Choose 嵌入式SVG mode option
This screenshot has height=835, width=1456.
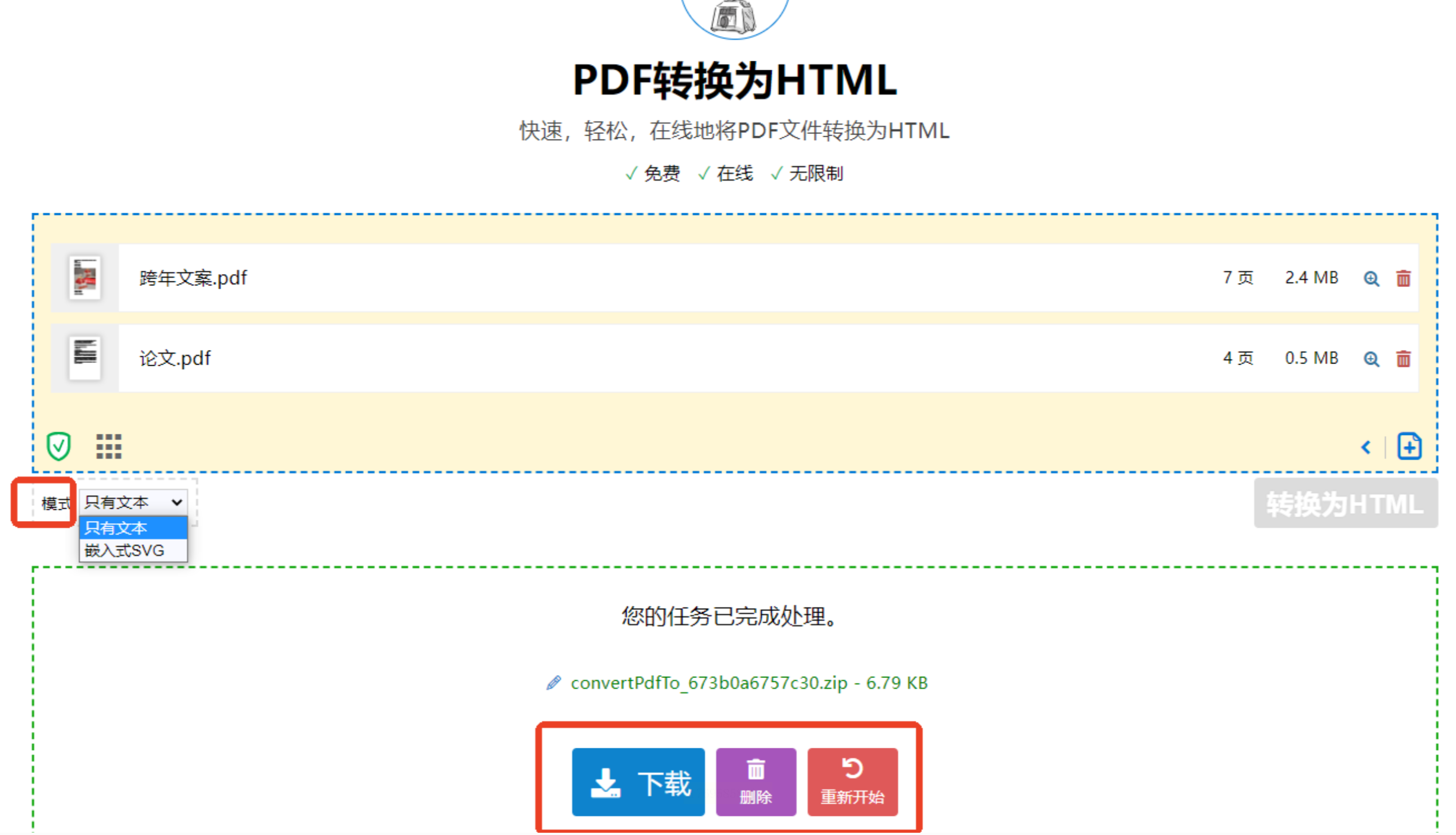(133, 550)
